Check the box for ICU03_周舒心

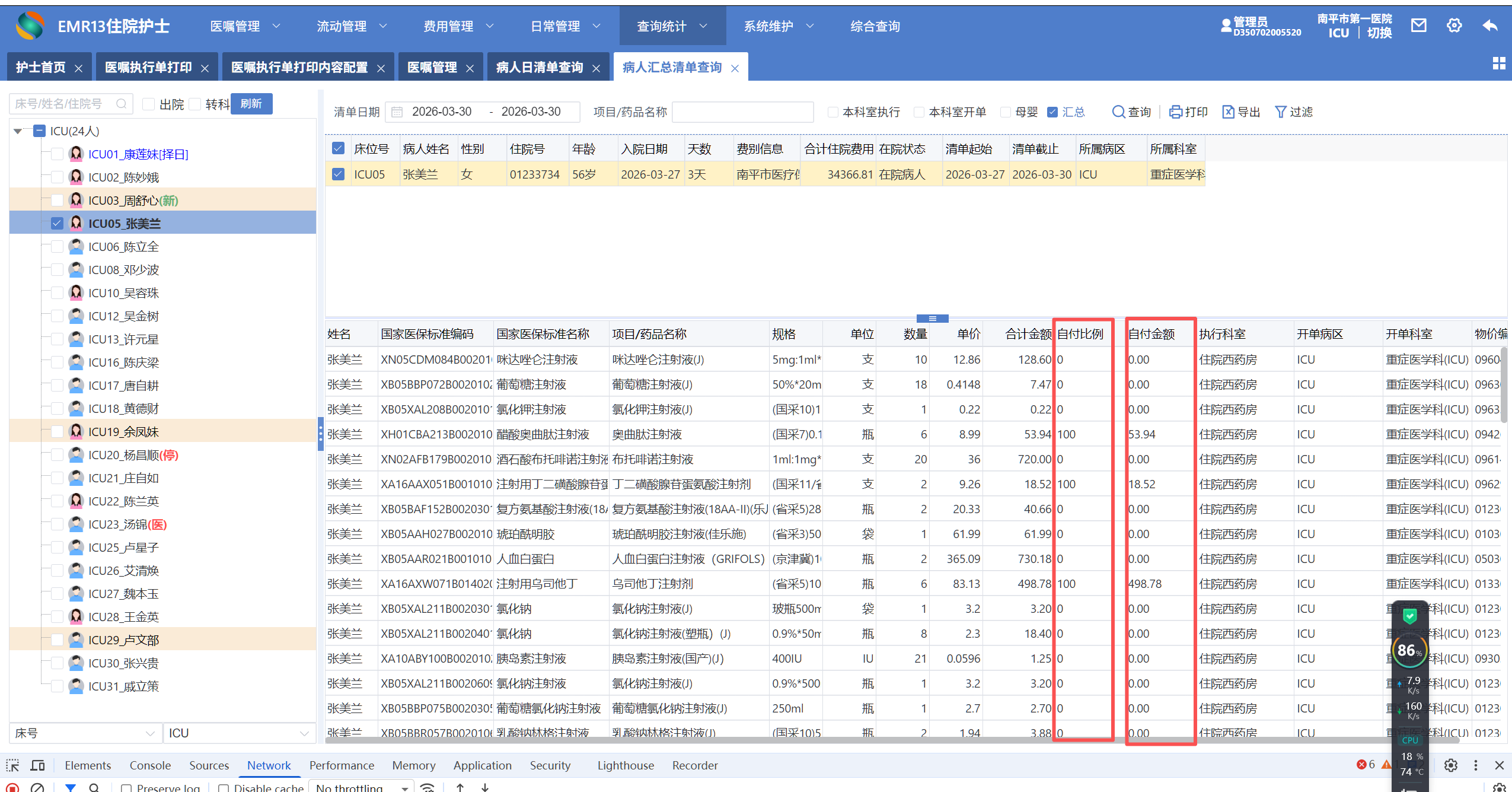(x=58, y=201)
